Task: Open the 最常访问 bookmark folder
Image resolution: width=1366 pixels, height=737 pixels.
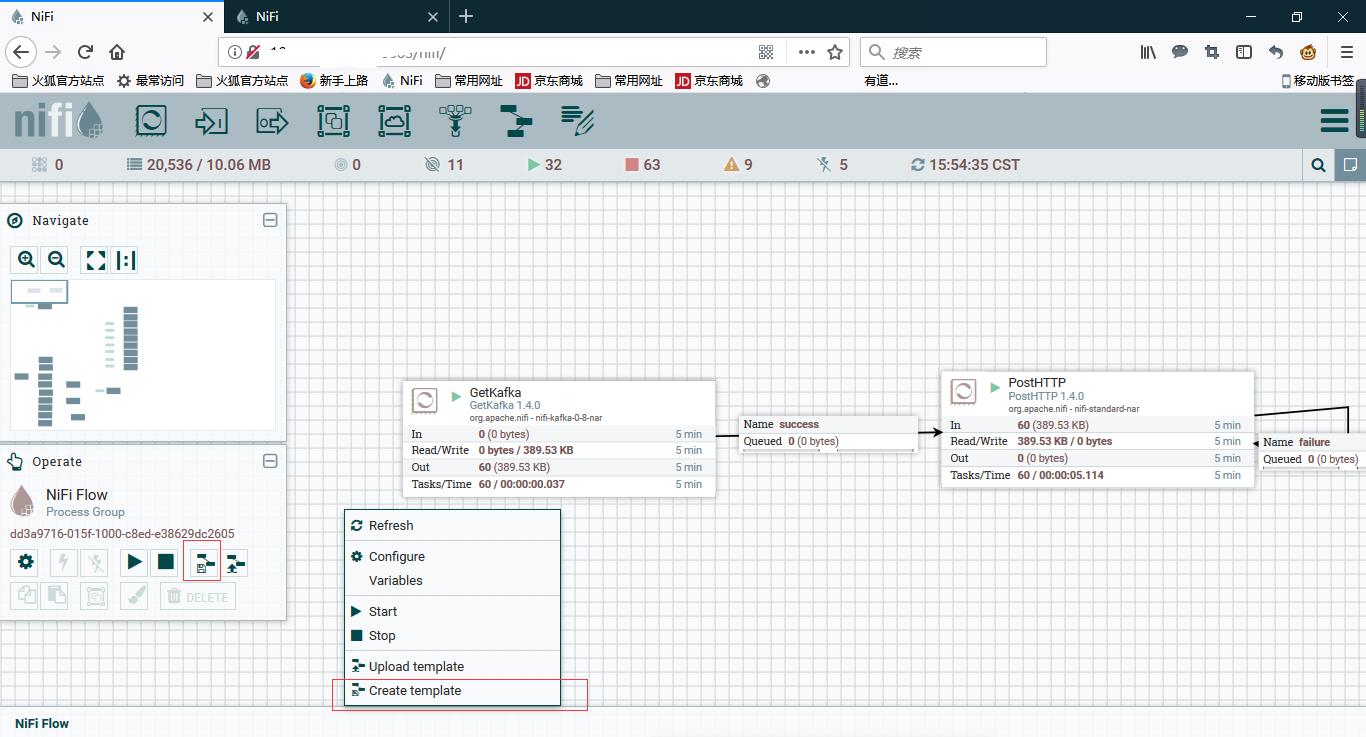Action: coord(150,81)
